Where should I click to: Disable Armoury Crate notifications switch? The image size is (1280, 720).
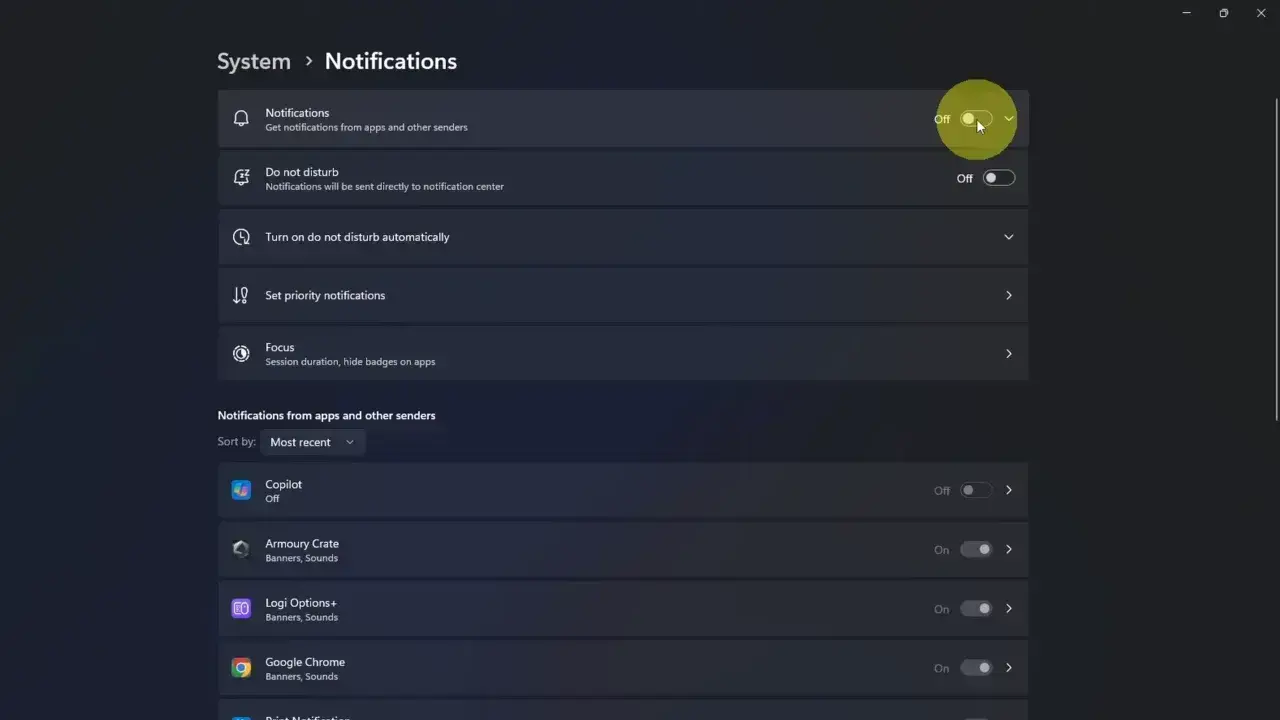(x=976, y=549)
